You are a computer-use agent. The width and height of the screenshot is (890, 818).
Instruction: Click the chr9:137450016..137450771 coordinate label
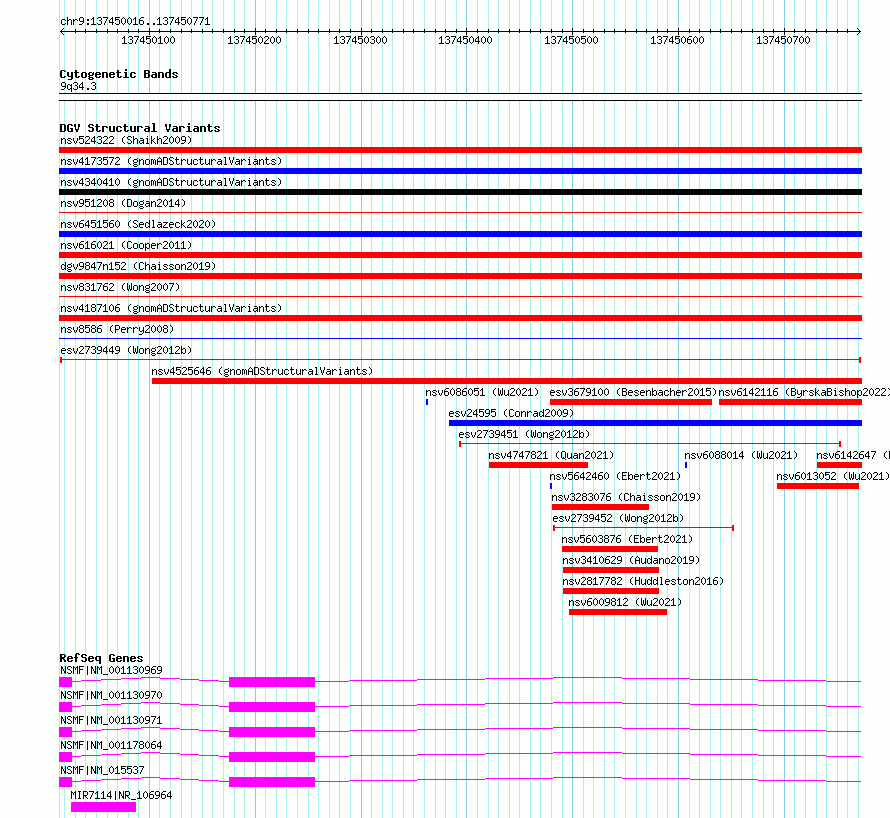coord(135,21)
